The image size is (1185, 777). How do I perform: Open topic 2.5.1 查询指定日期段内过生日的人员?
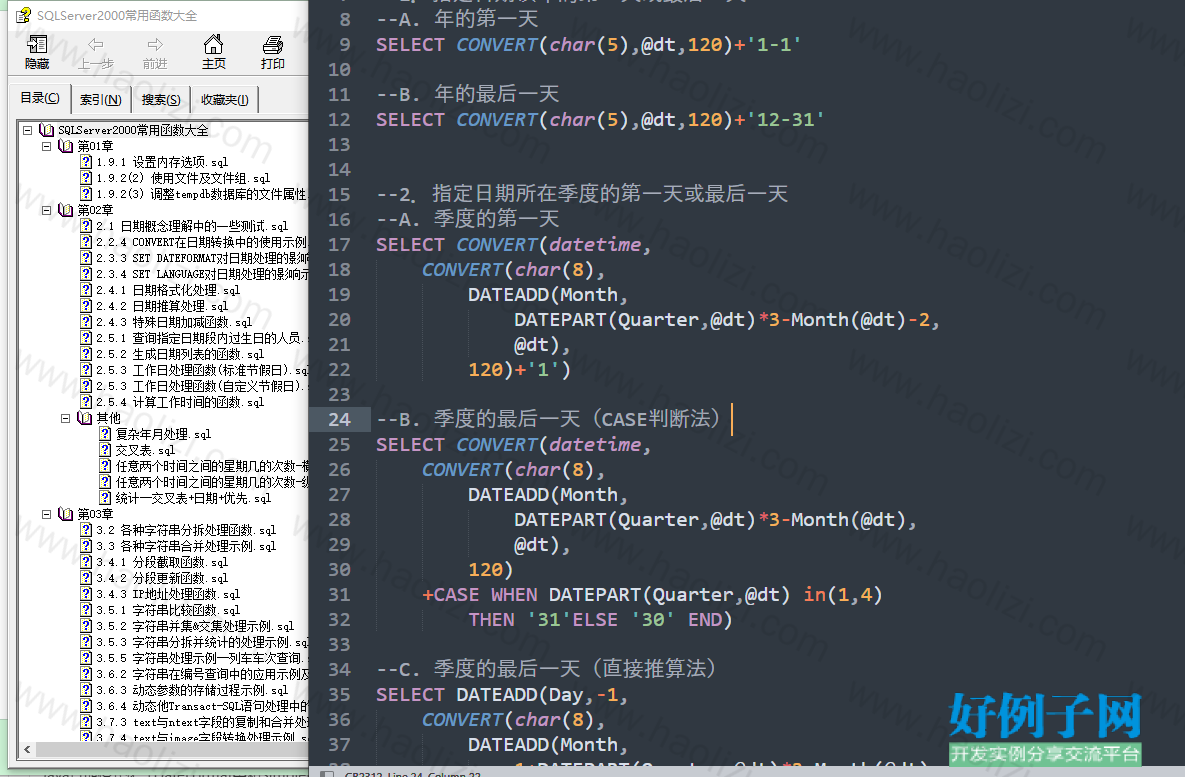(201, 338)
